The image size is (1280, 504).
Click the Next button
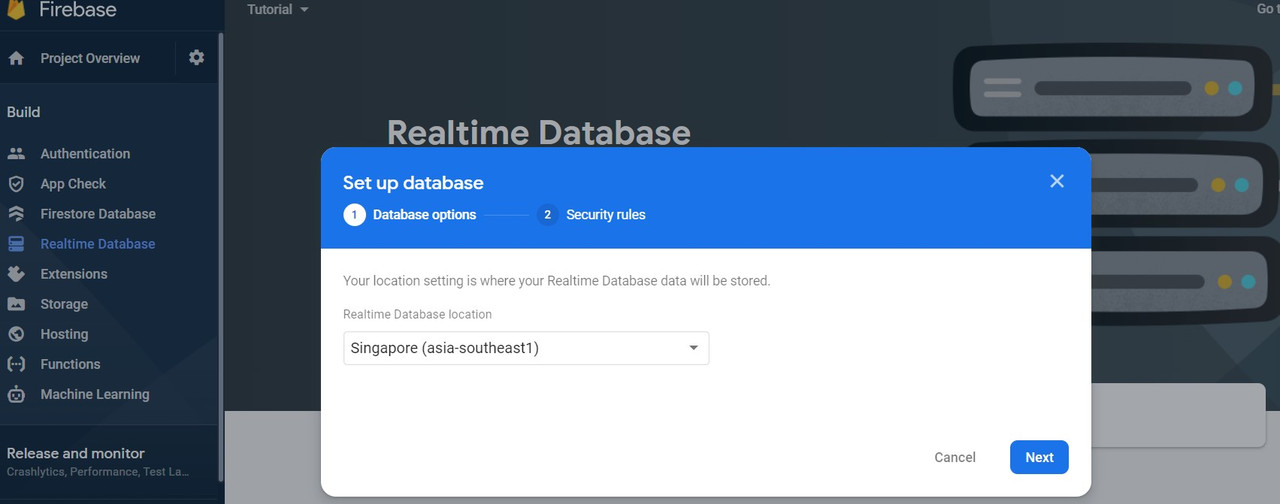(x=1039, y=457)
